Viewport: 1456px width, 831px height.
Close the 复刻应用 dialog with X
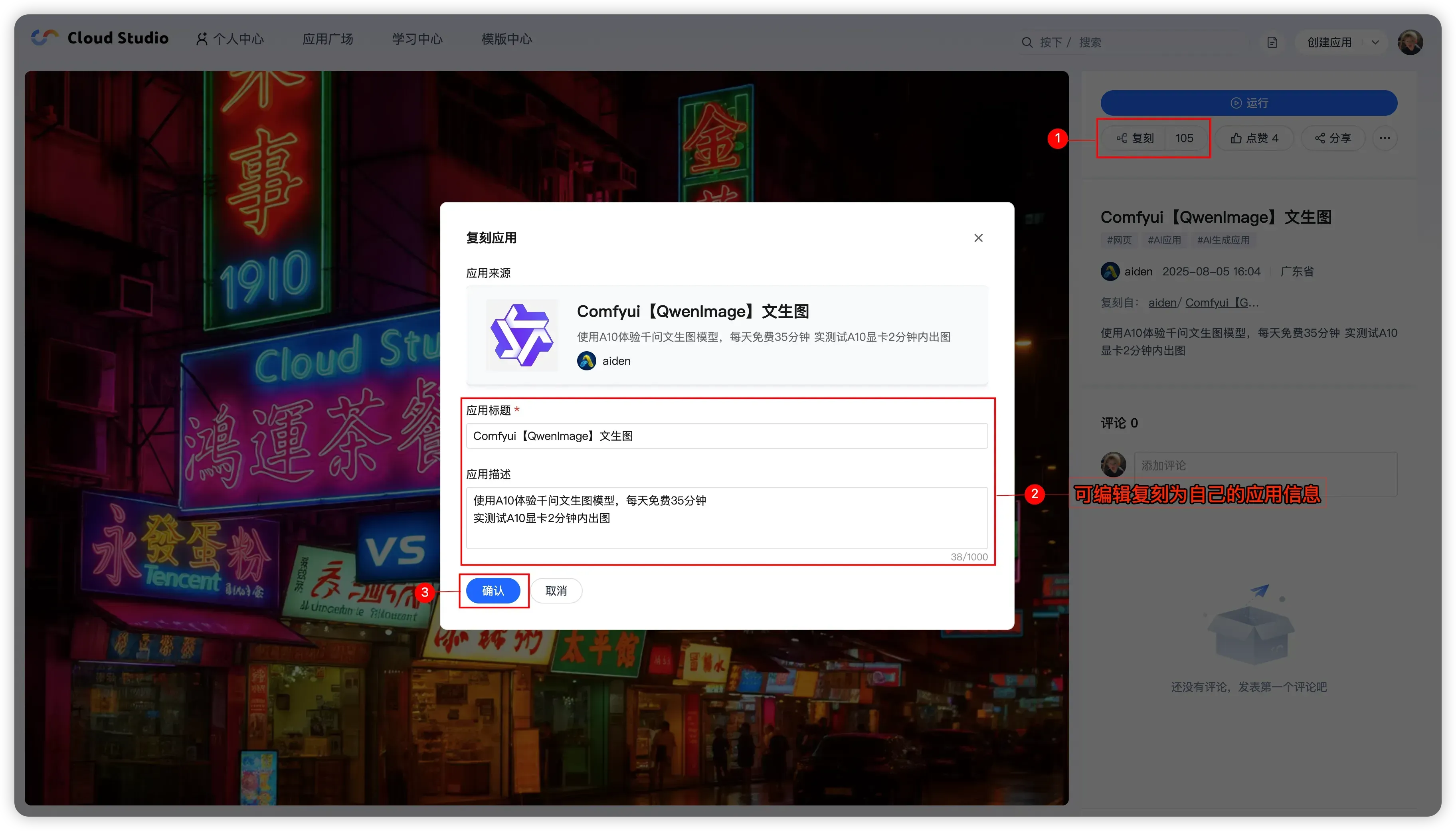[978, 238]
